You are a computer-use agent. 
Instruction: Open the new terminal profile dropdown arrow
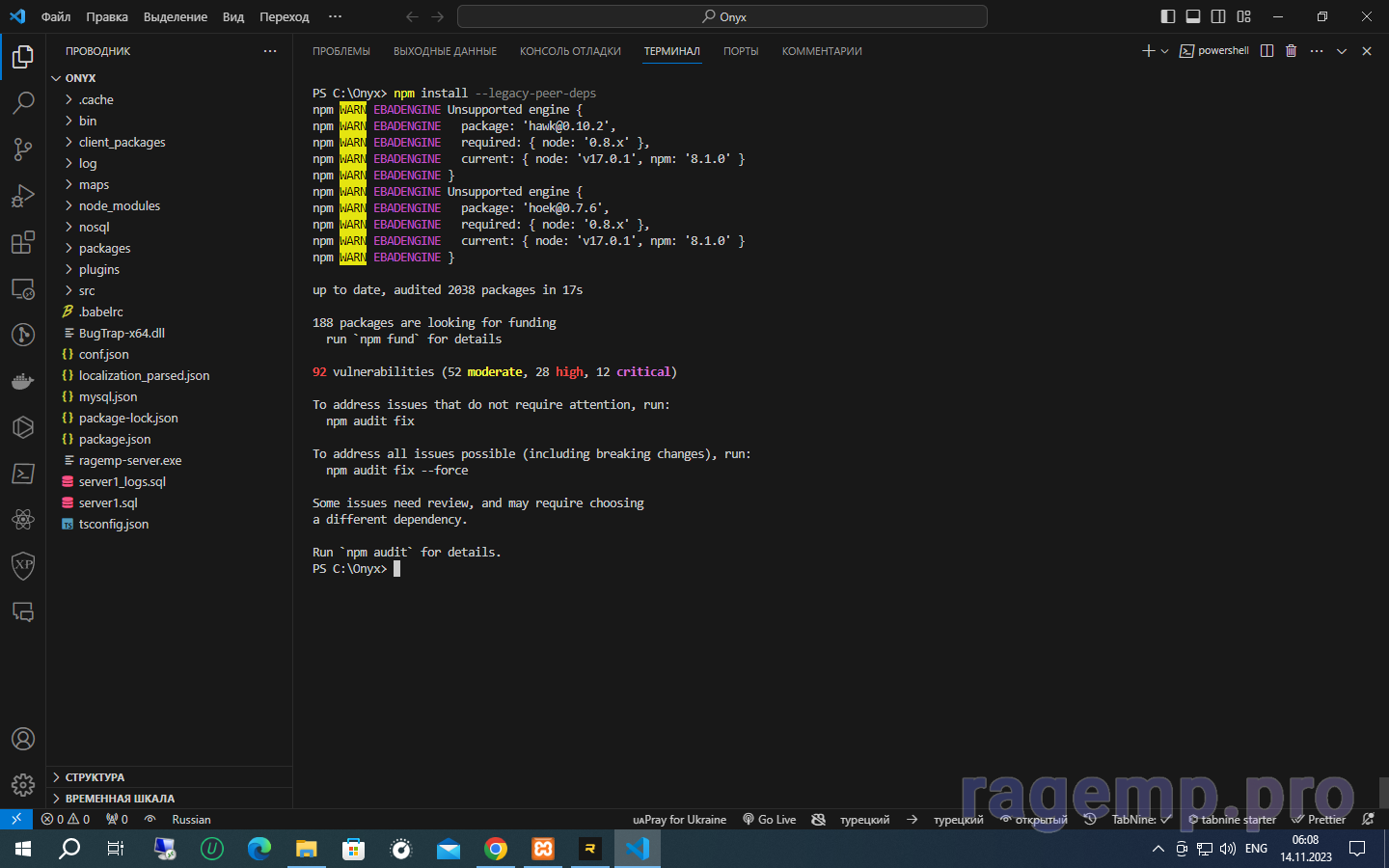pos(1165,51)
